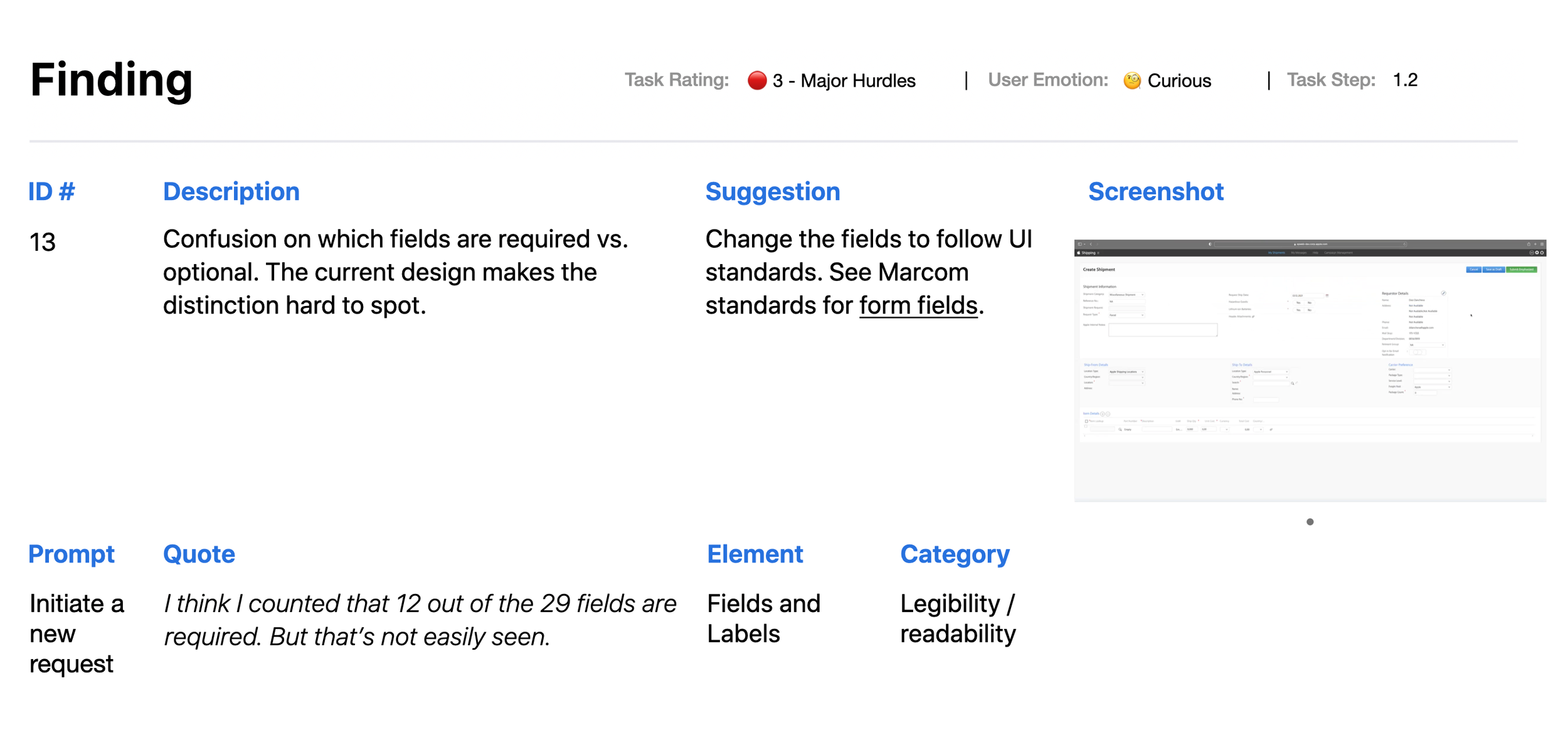
Task: Select Yes for Hazardous Goods
Action: pyautogui.click(x=1298, y=302)
